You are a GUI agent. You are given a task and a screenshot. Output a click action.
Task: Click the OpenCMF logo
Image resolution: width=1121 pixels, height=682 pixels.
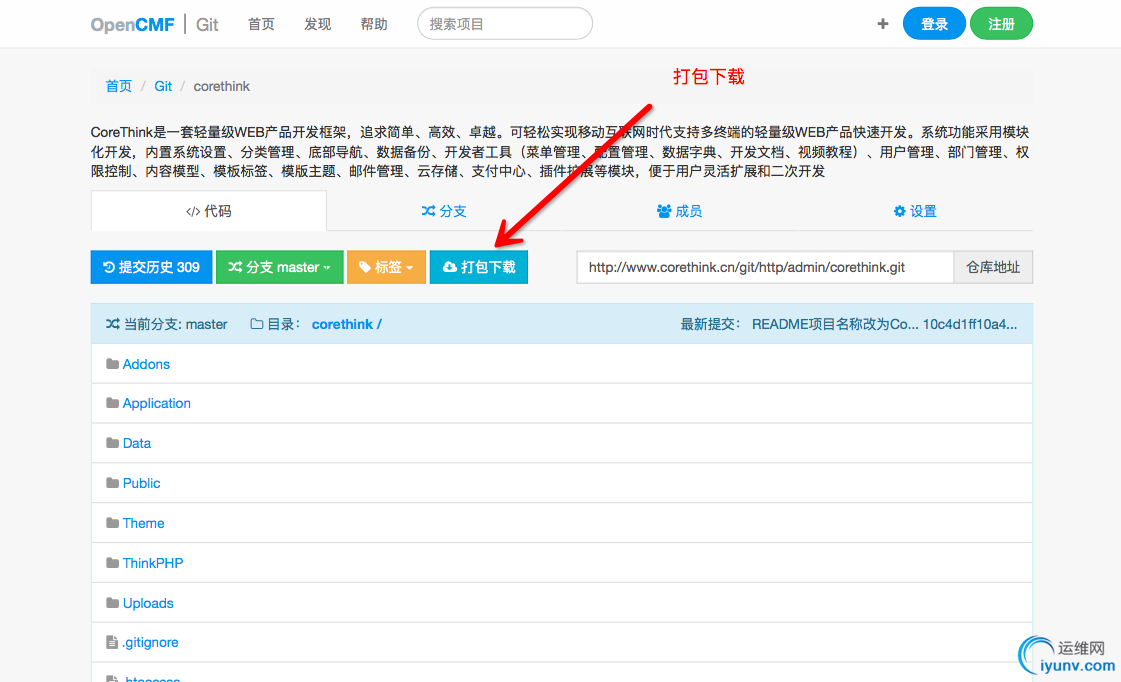(132, 24)
